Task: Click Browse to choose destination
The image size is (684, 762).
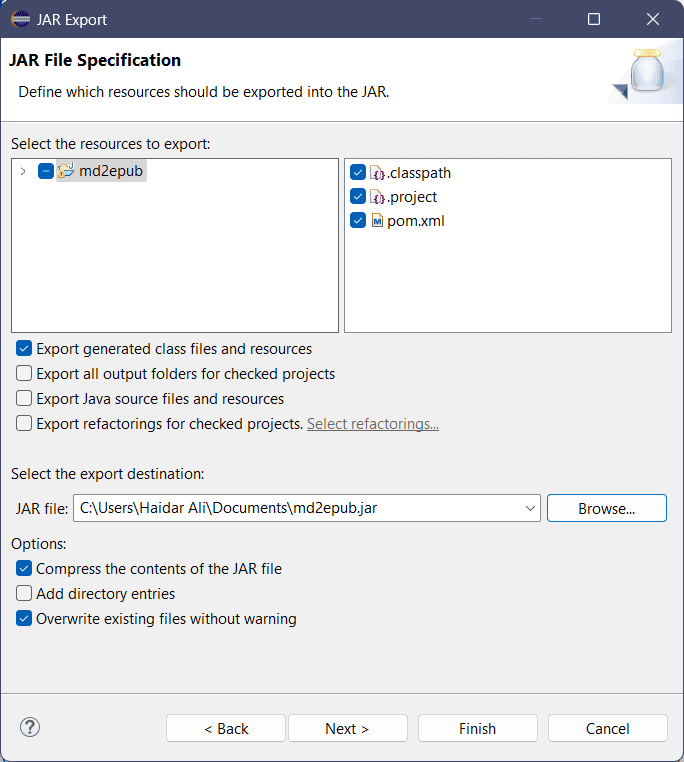Action: [x=606, y=508]
